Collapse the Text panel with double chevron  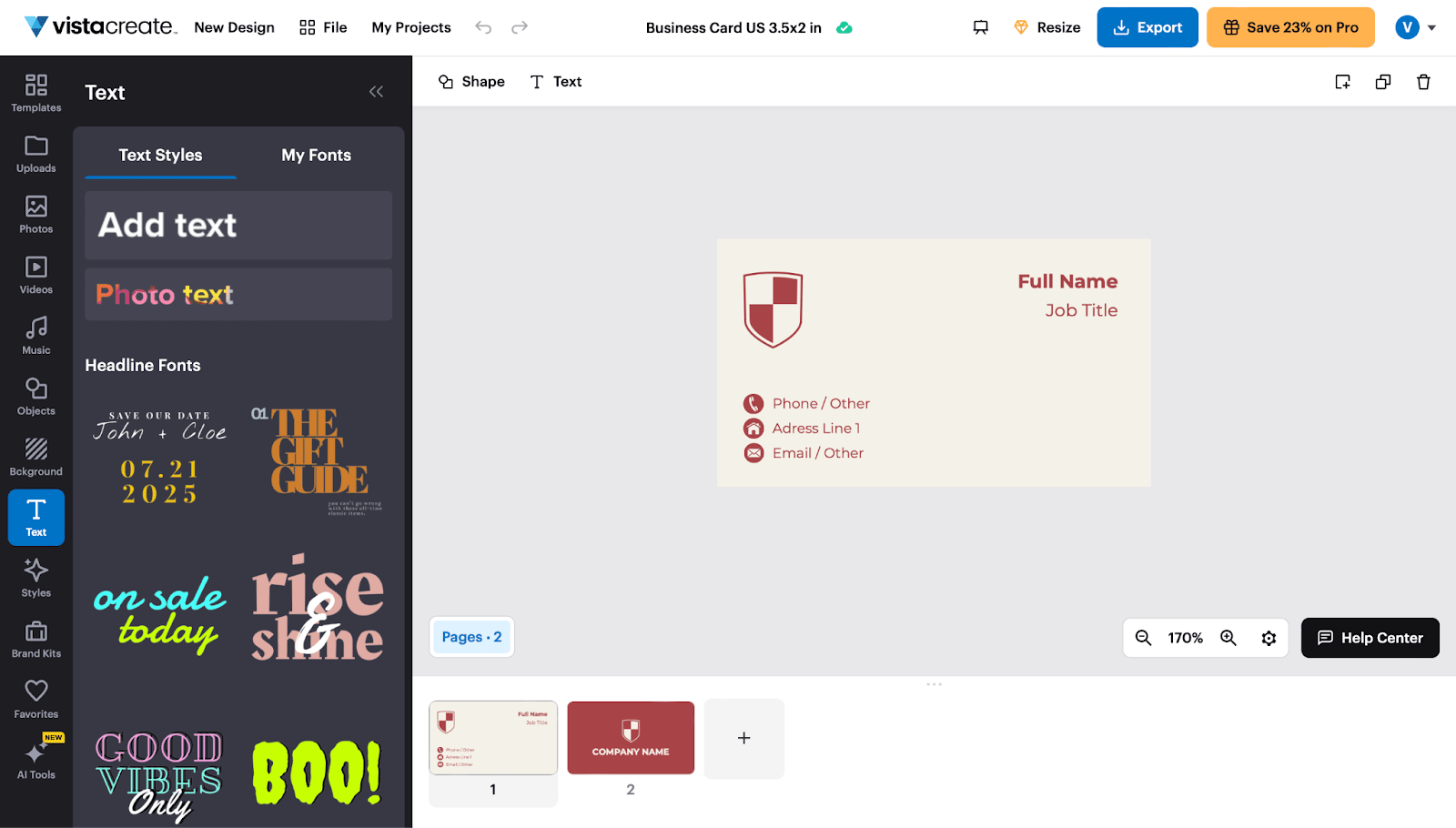coord(377,91)
